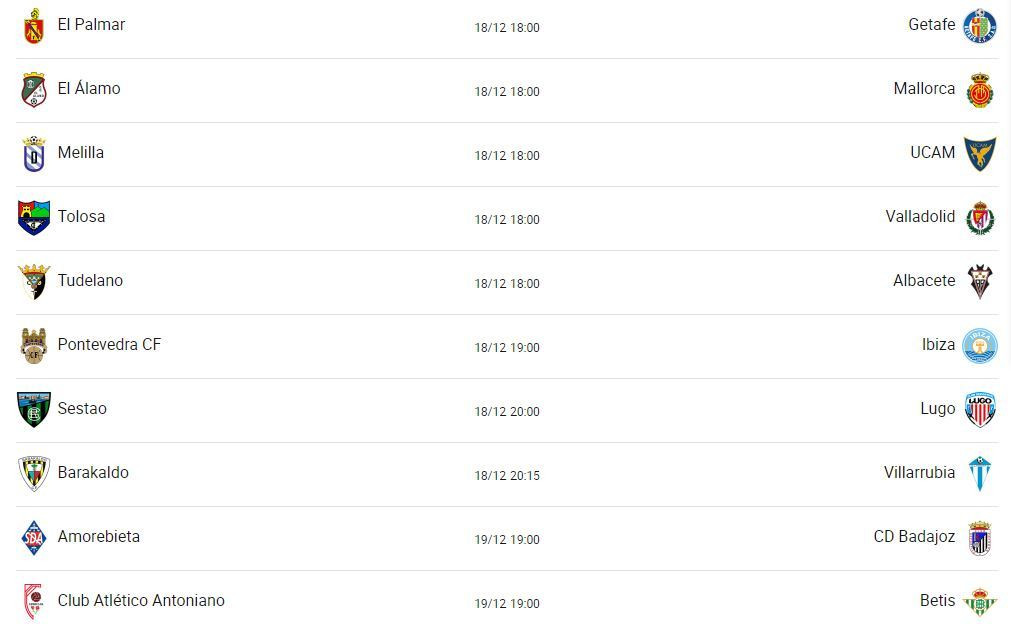Screen dimensions: 1011x624
Task: Click the Tudelano match time 18/12 18:00
Action: [x=507, y=284]
